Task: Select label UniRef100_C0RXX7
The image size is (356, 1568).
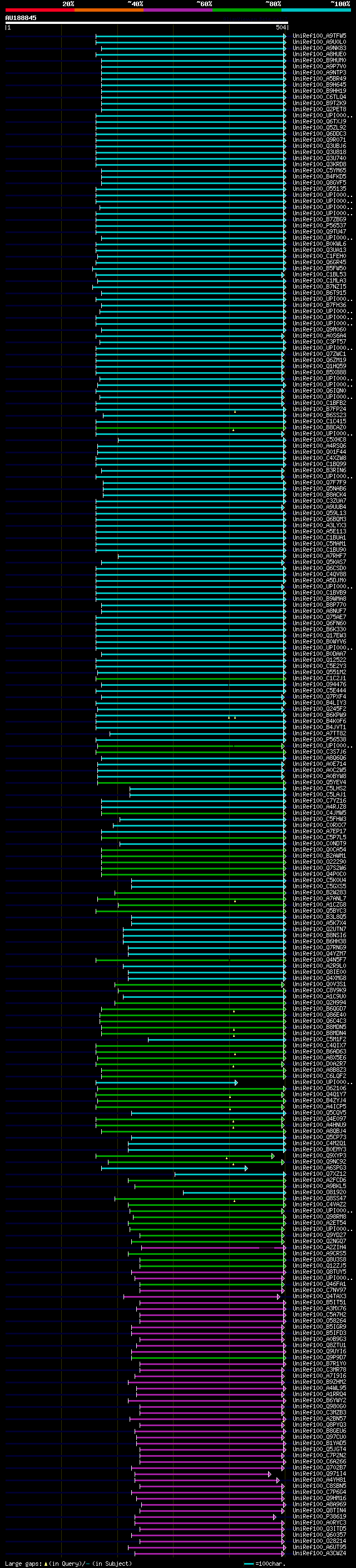Action: coord(319,825)
